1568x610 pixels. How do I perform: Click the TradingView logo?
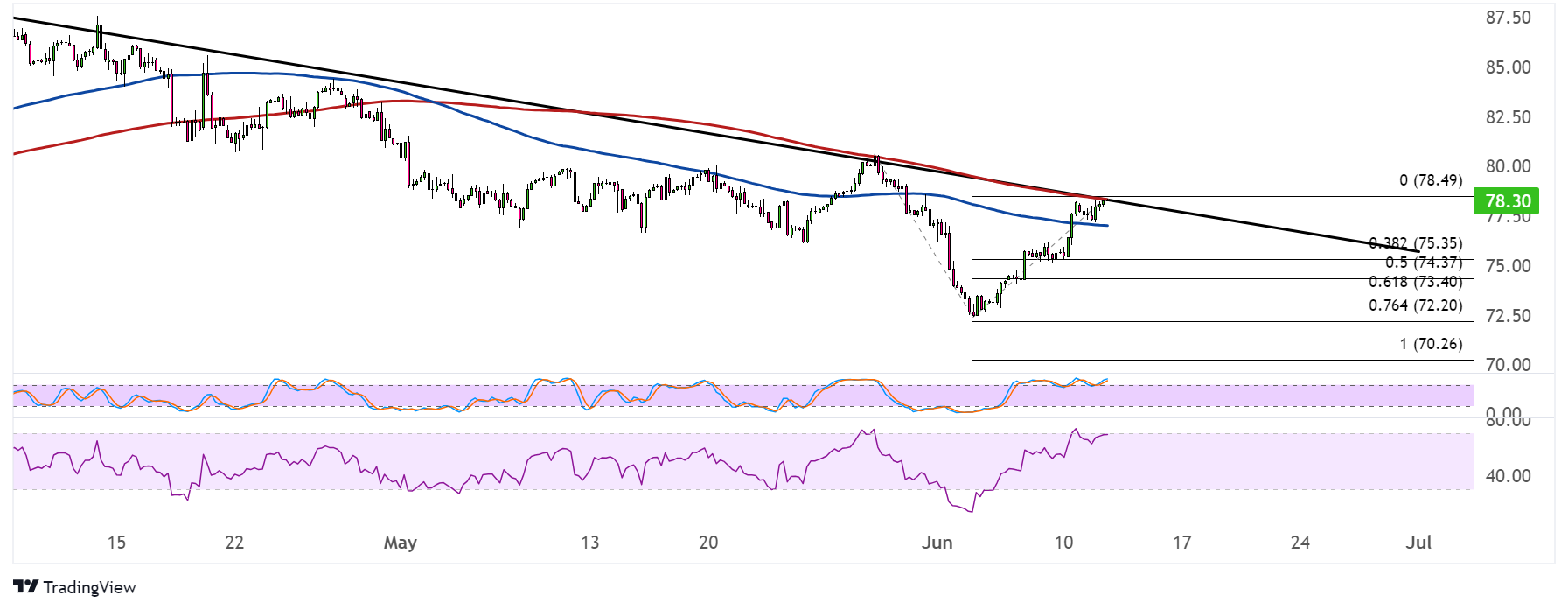[75, 587]
